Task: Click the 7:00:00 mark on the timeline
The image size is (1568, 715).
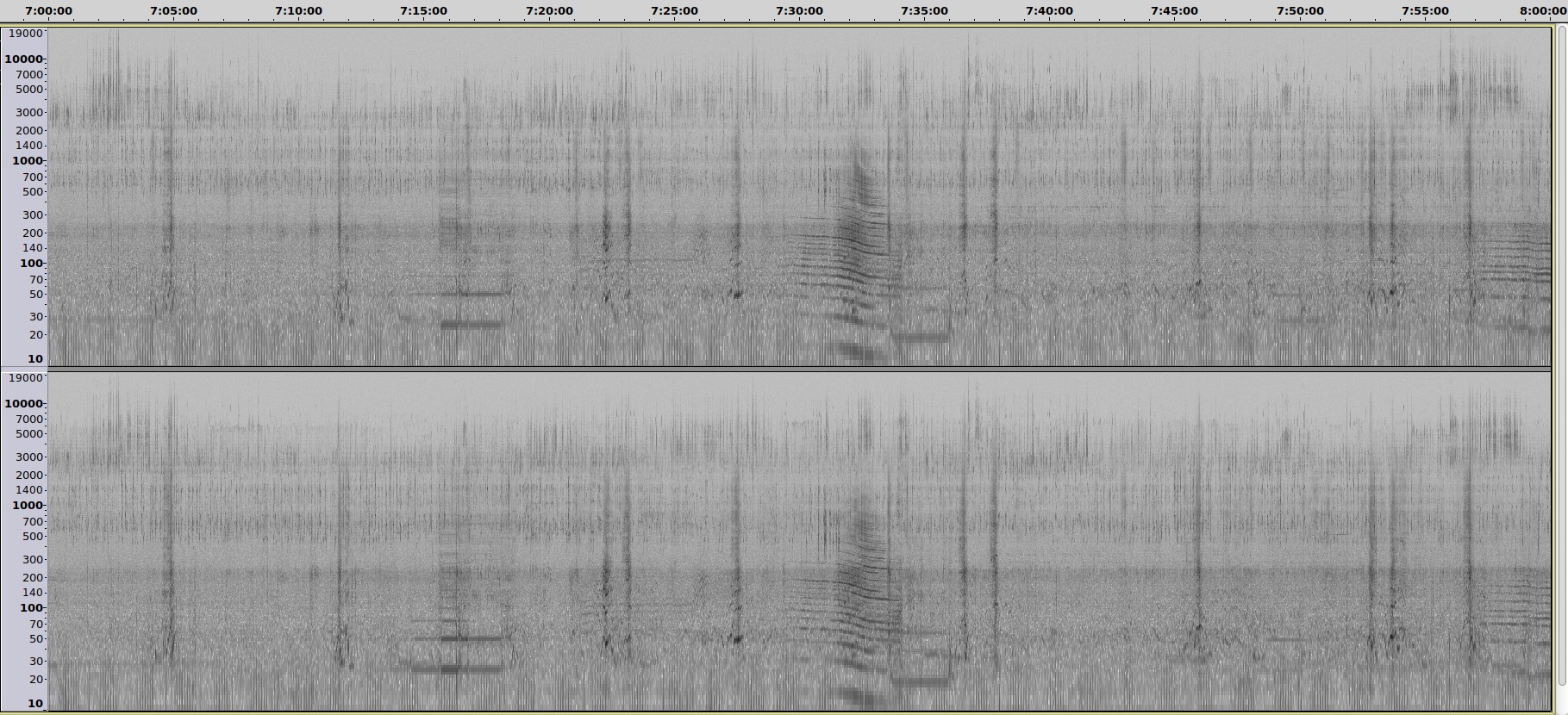Action: coord(48,11)
